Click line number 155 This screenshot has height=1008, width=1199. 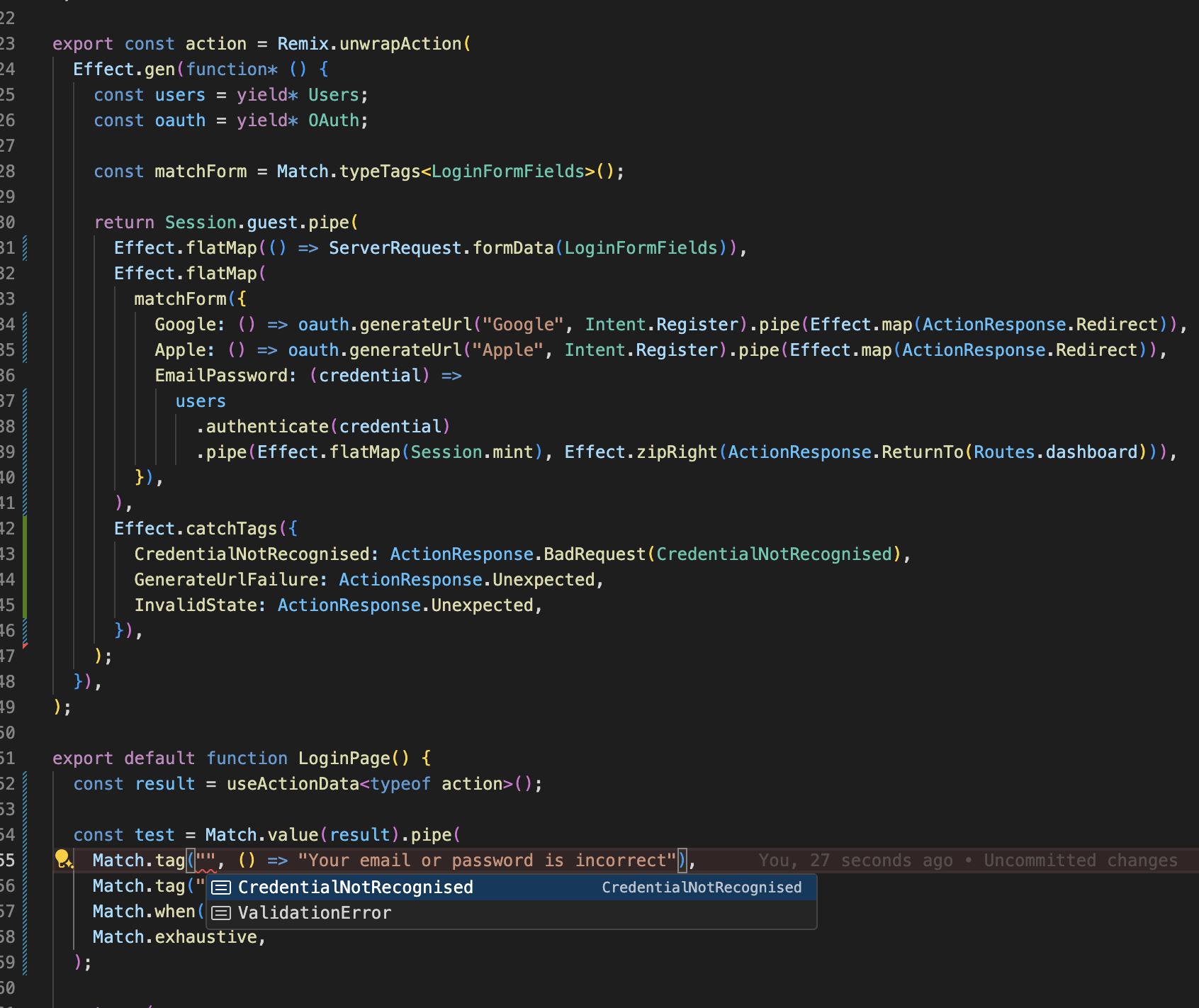10,860
